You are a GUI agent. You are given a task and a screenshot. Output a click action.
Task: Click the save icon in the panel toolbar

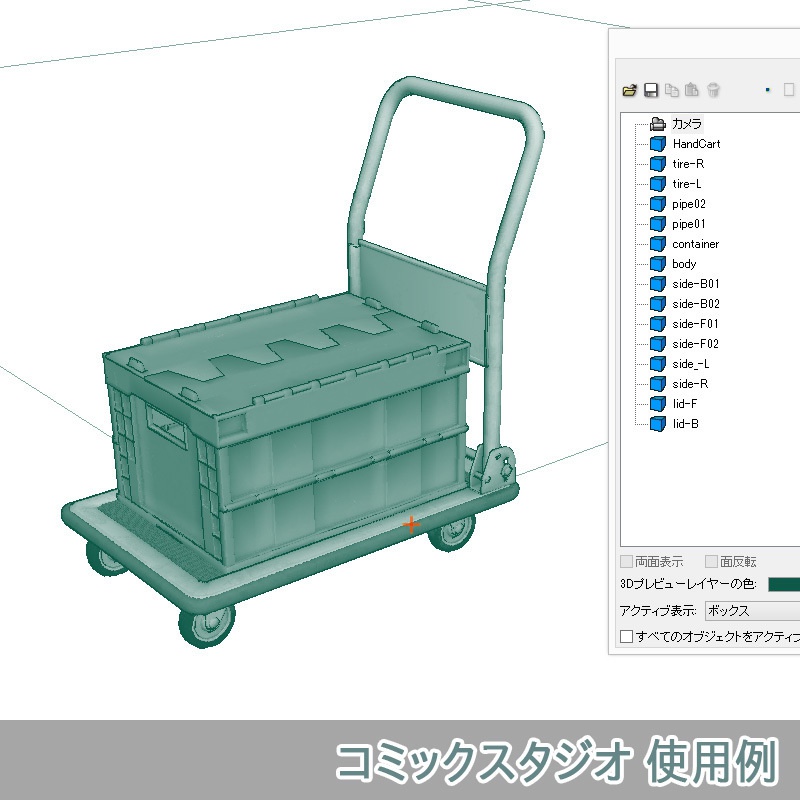[652, 90]
